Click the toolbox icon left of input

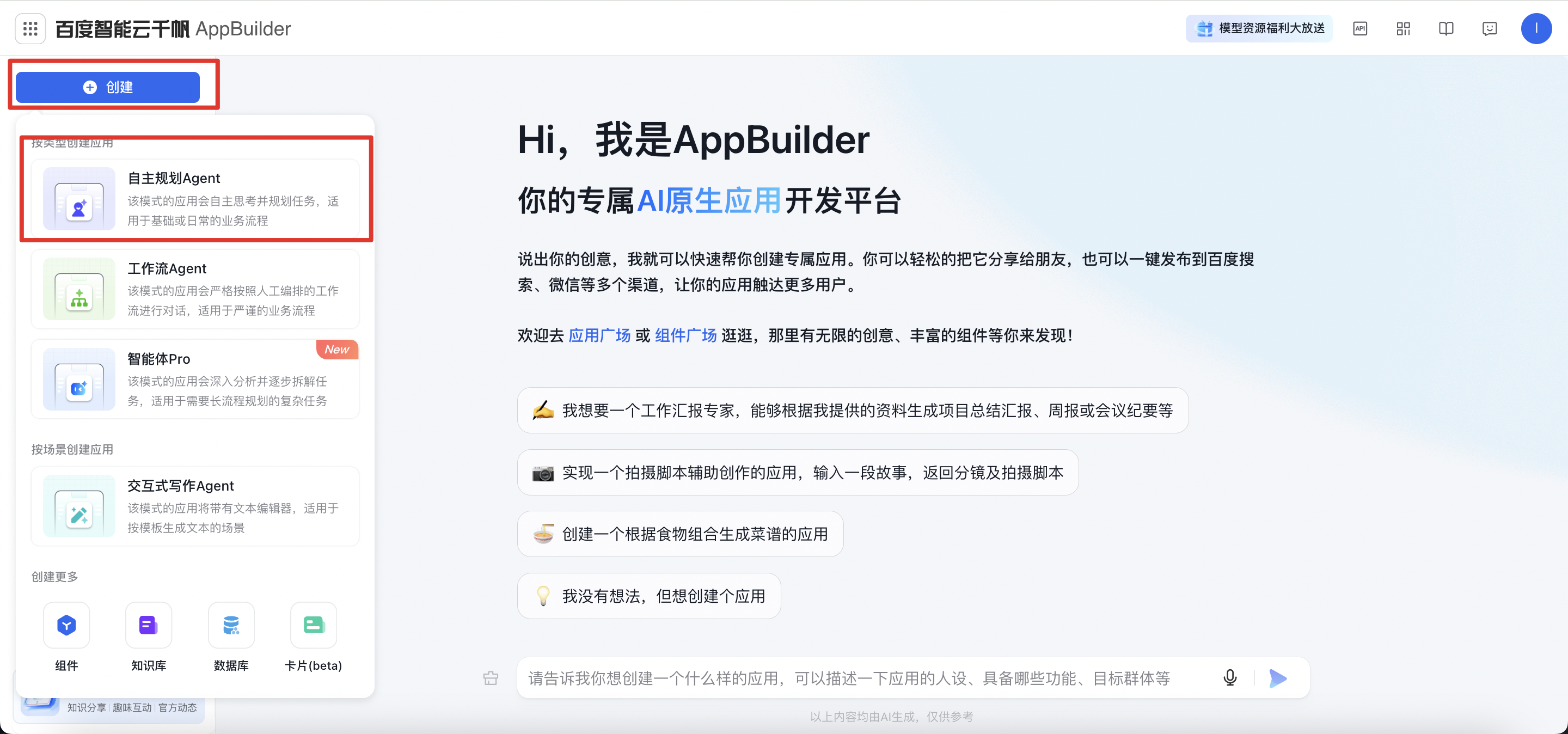[x=491, y=678]
